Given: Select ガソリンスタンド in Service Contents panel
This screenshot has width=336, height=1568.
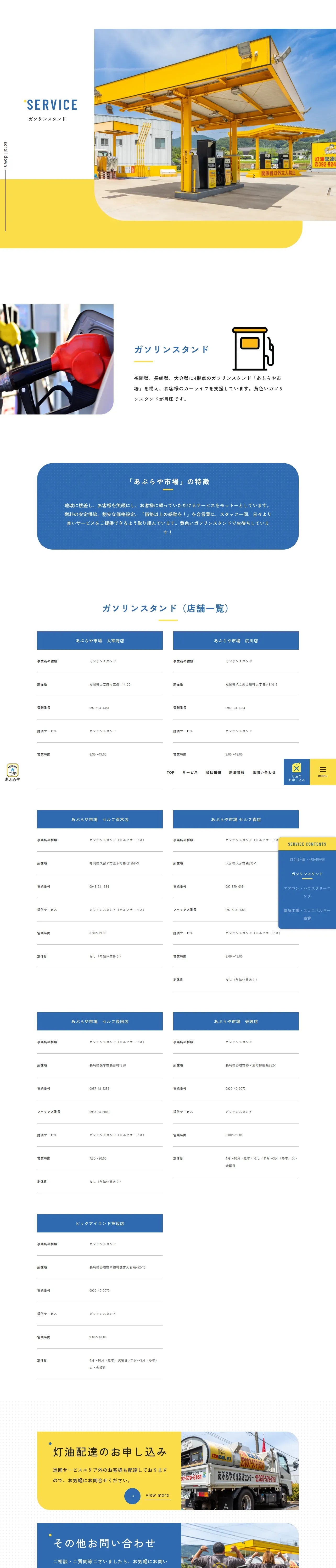Looking at the screenshot, I should point(307,874).
